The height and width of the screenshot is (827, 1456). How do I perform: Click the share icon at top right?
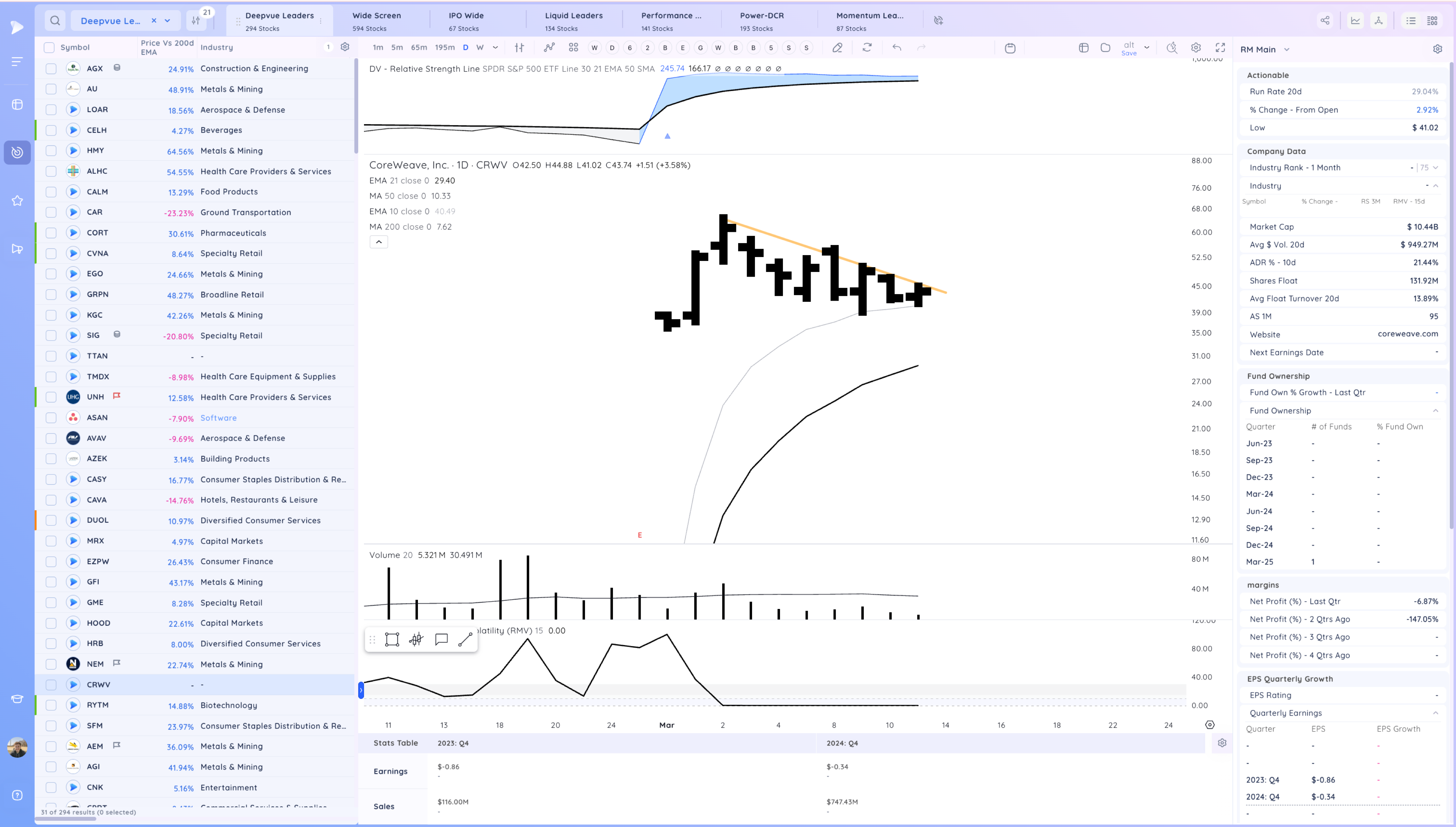1325,20
